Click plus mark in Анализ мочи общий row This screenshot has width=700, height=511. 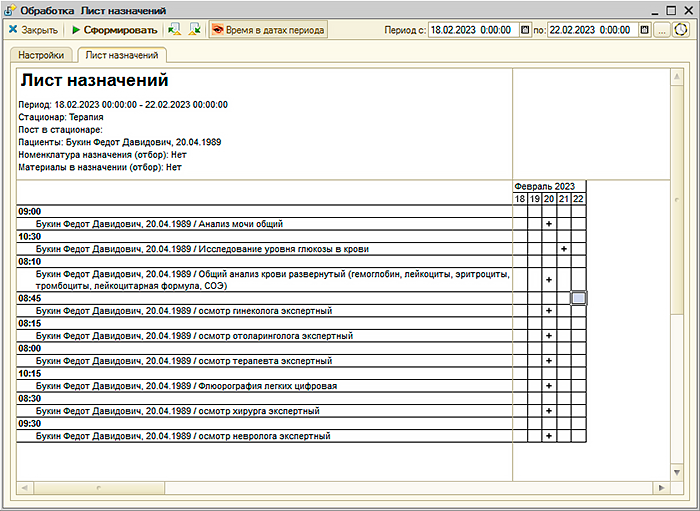[x=549, y=224]
